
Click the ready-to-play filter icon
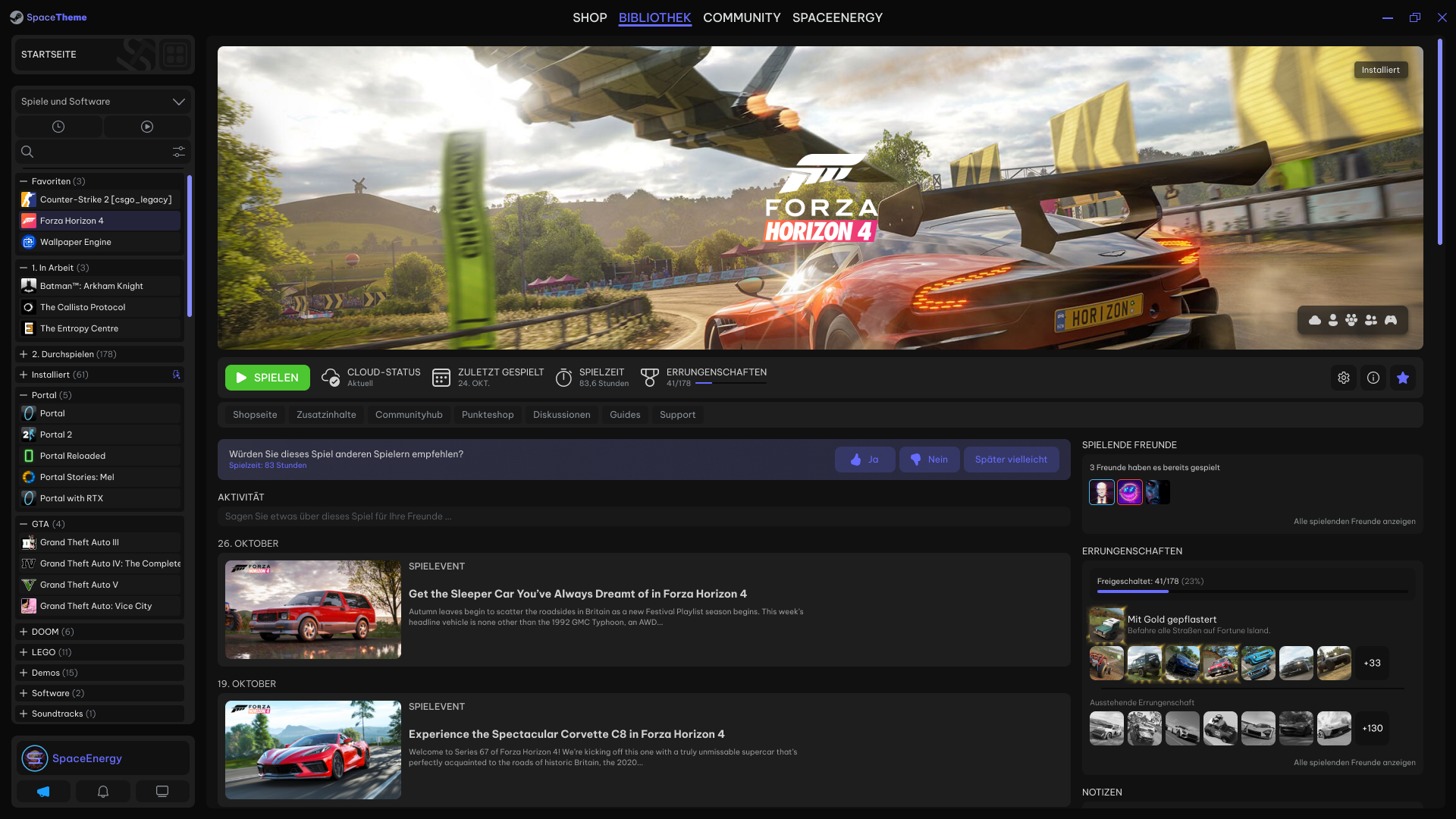pyautogui.click(x=147, y=127)
